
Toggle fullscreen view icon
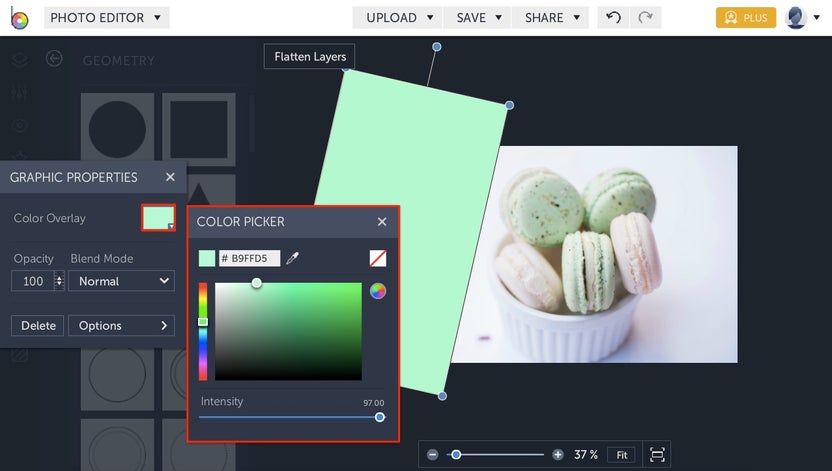657,455
